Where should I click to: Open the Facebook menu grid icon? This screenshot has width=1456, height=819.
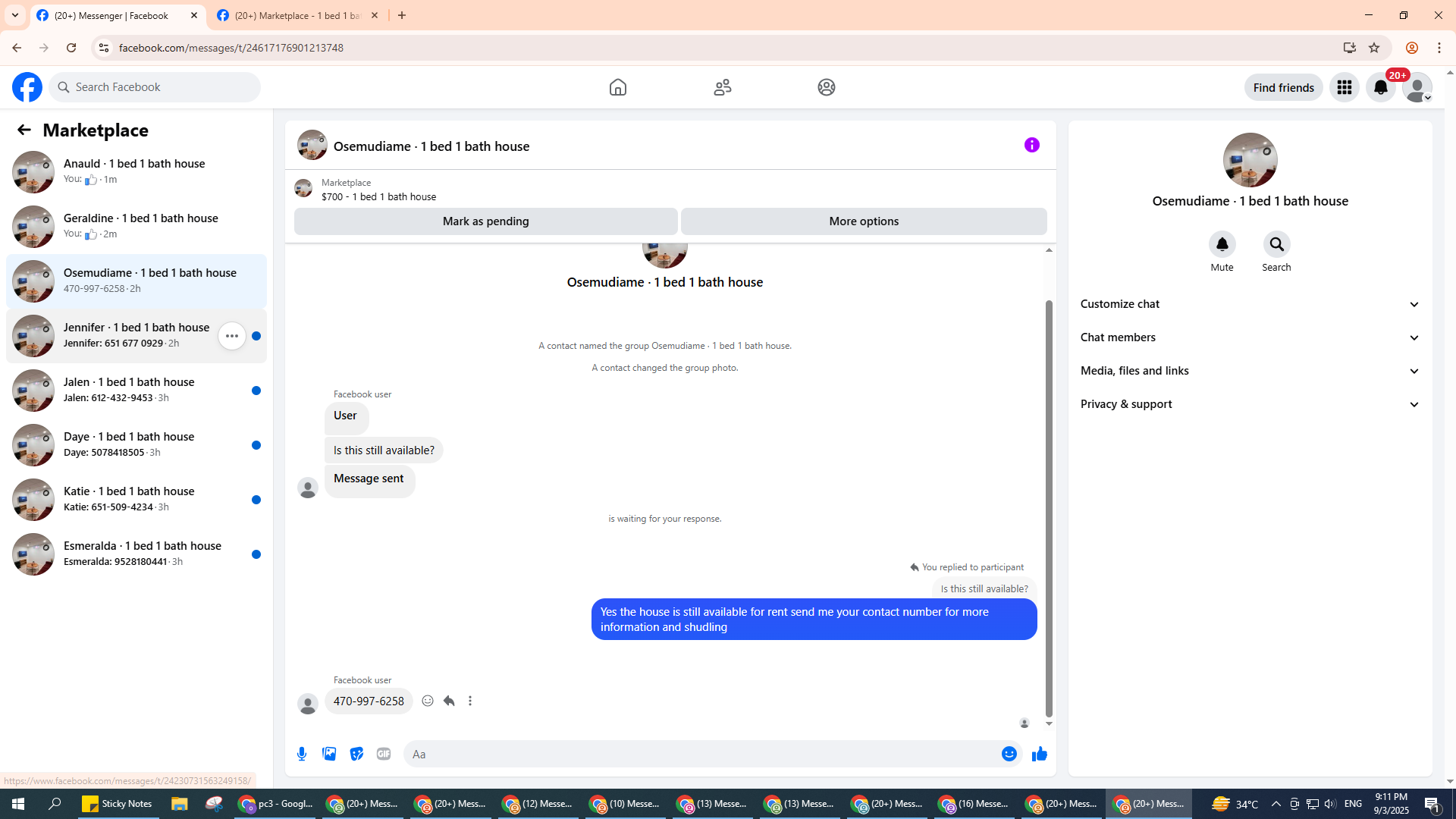coord(1345,87)
